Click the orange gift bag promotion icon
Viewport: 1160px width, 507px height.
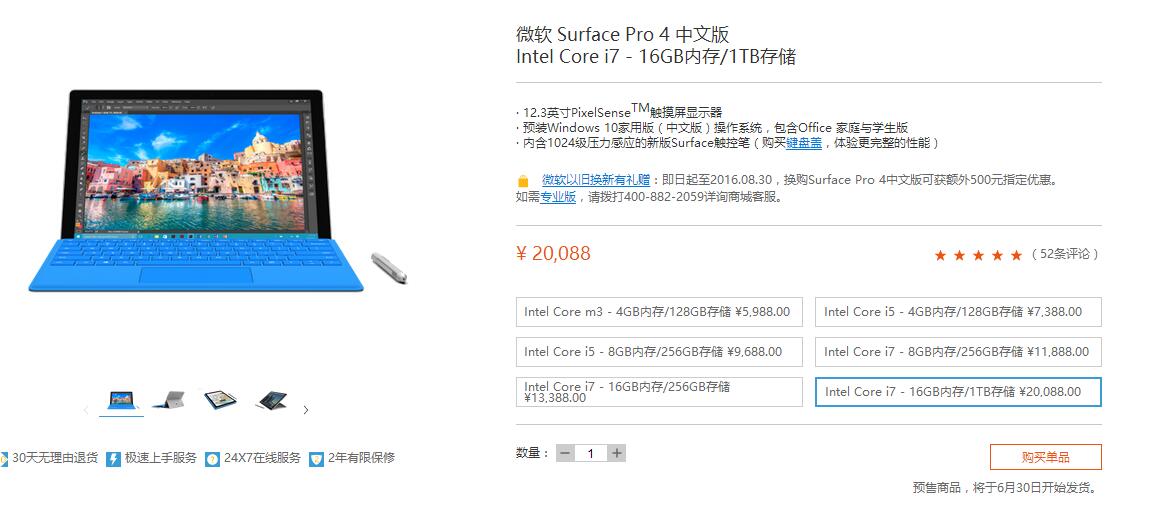[x=523, y=181]
